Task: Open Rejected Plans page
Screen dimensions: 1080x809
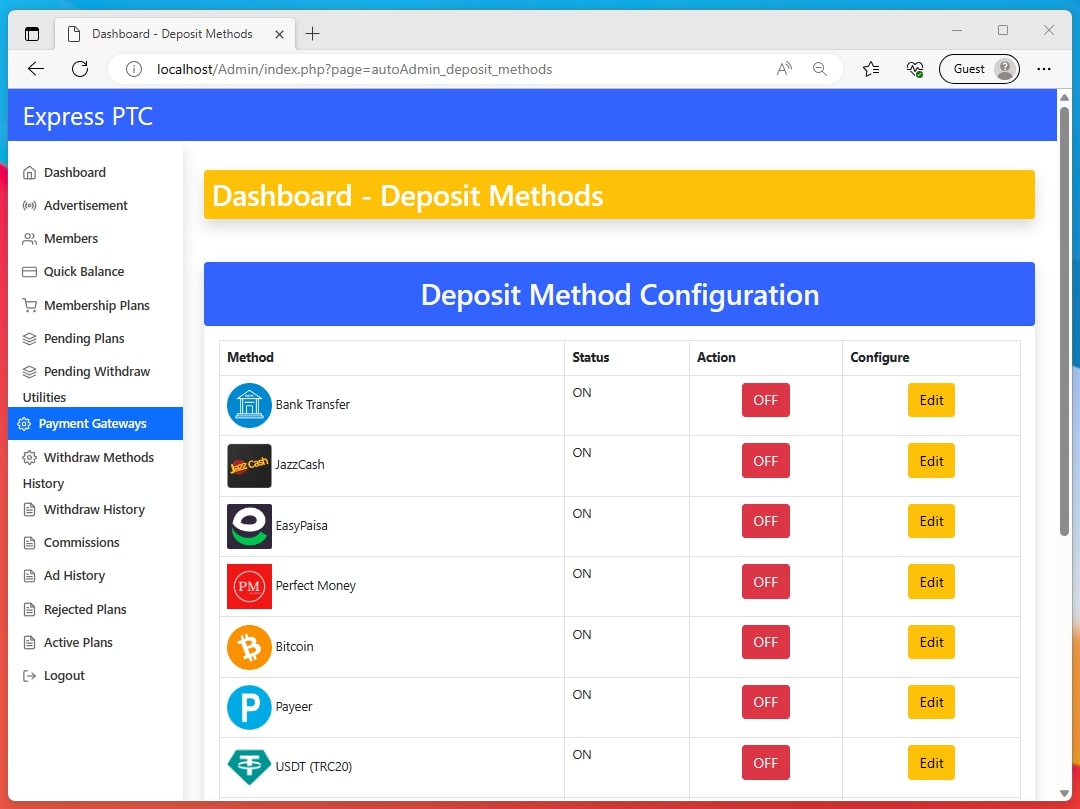Action: 96,609
